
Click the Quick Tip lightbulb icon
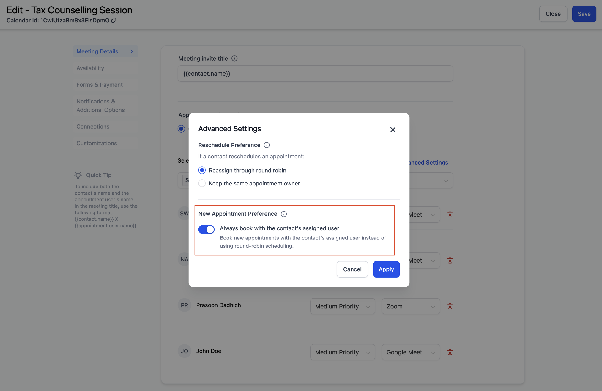[78, 175]
